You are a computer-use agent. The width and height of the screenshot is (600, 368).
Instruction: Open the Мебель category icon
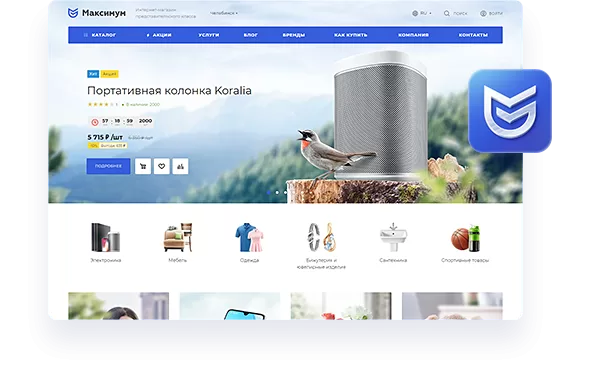(x=178, y=237)
